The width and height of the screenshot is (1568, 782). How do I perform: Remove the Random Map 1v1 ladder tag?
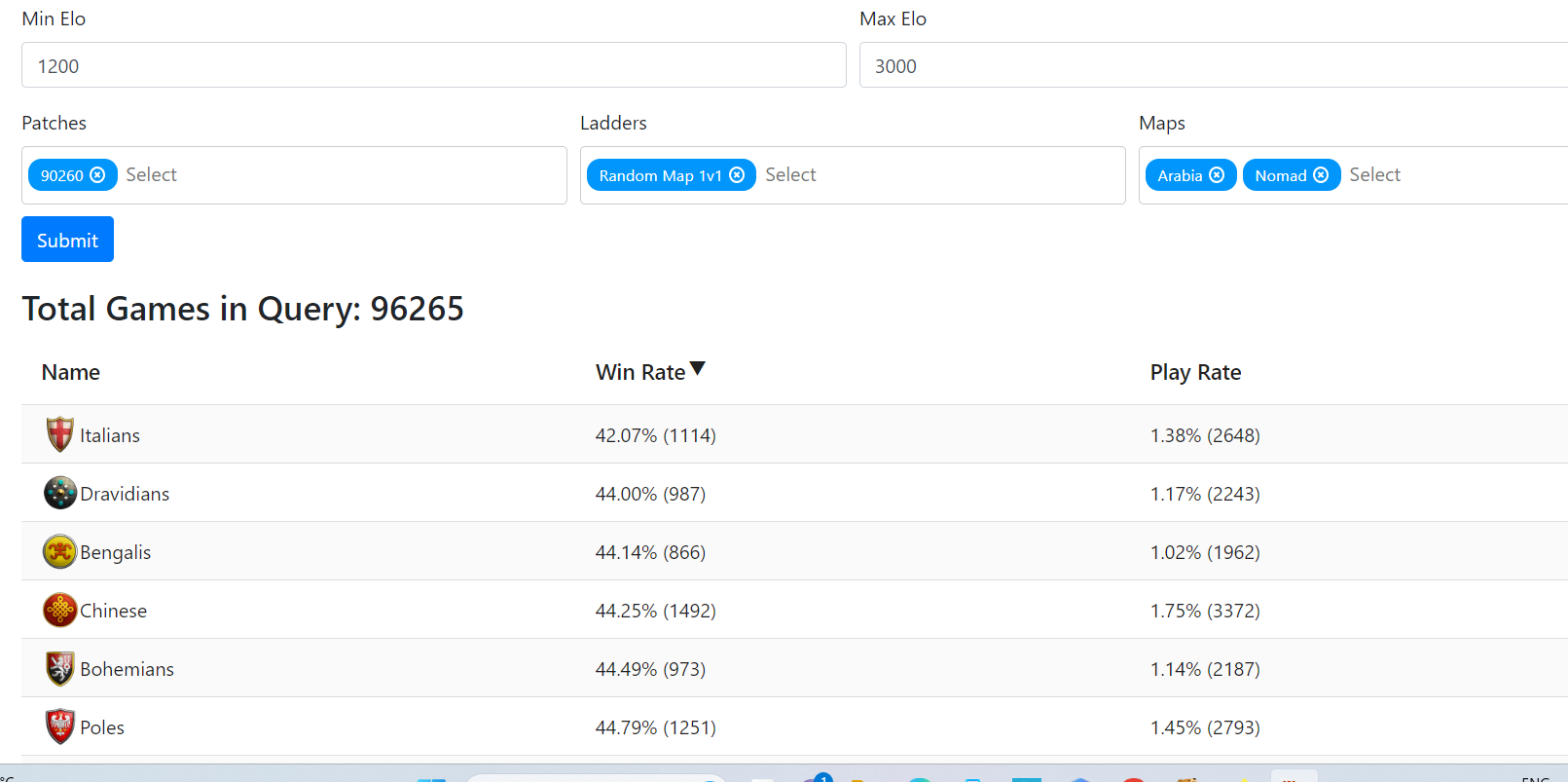pyautogui.click(x=737, y=175)
